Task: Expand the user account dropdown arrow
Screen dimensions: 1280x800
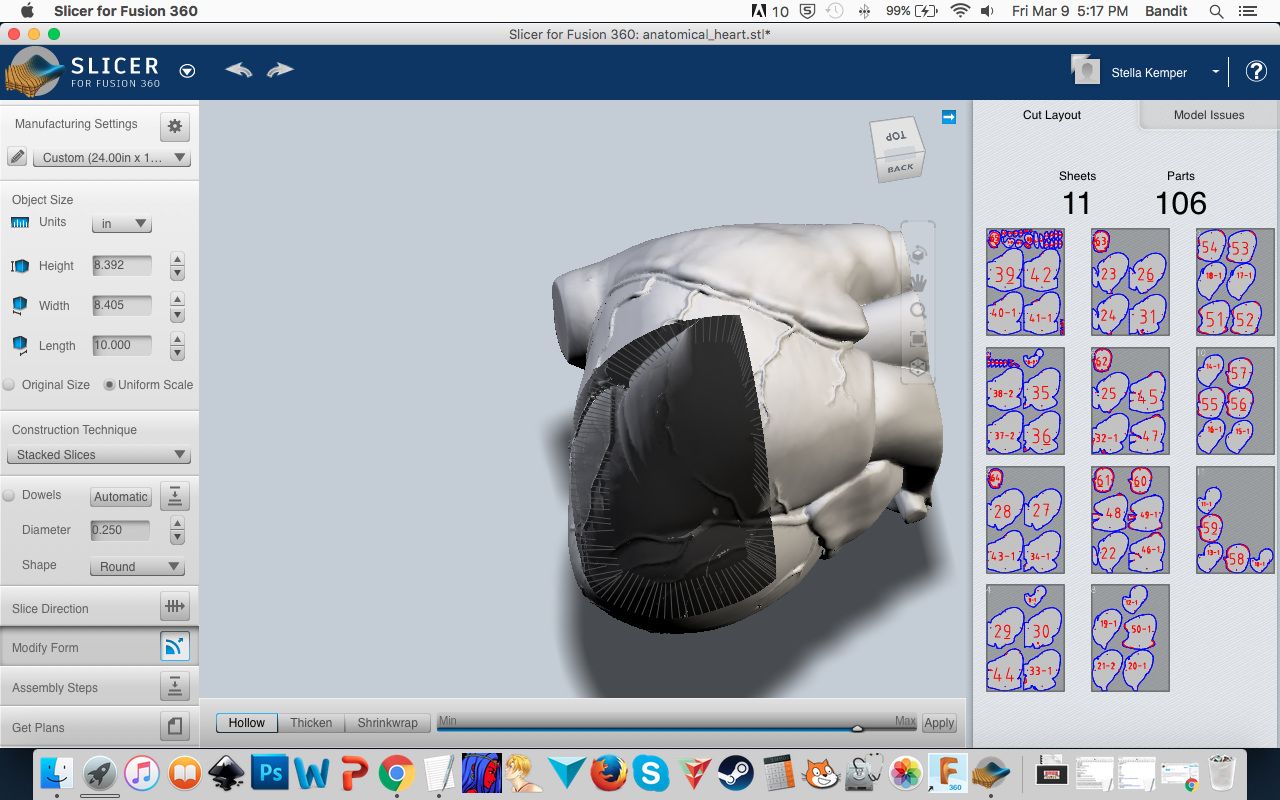Action: click(x=1216, y=72)
